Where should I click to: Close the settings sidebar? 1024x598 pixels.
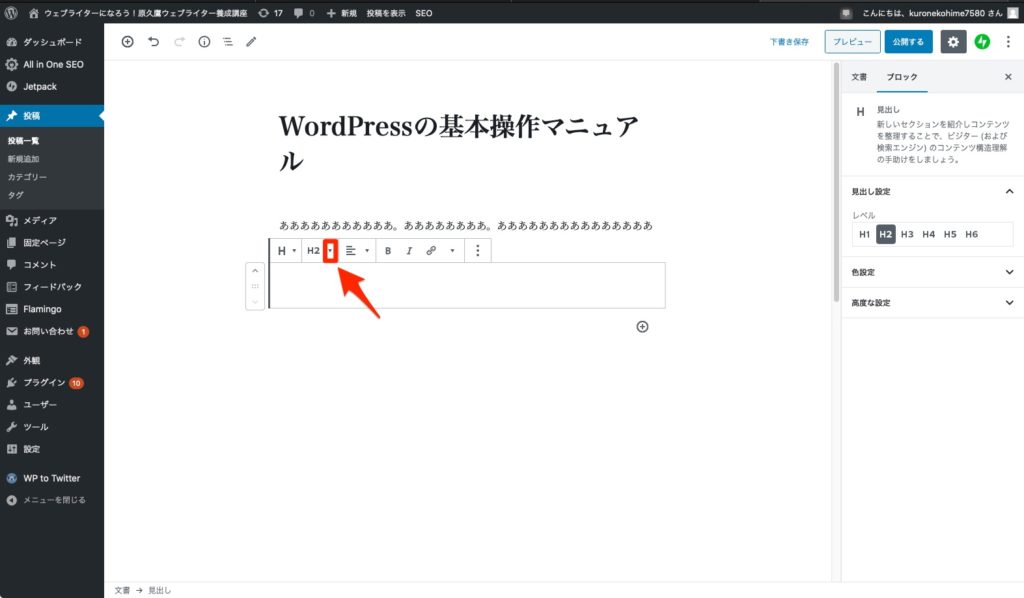tap(1008, 77)
